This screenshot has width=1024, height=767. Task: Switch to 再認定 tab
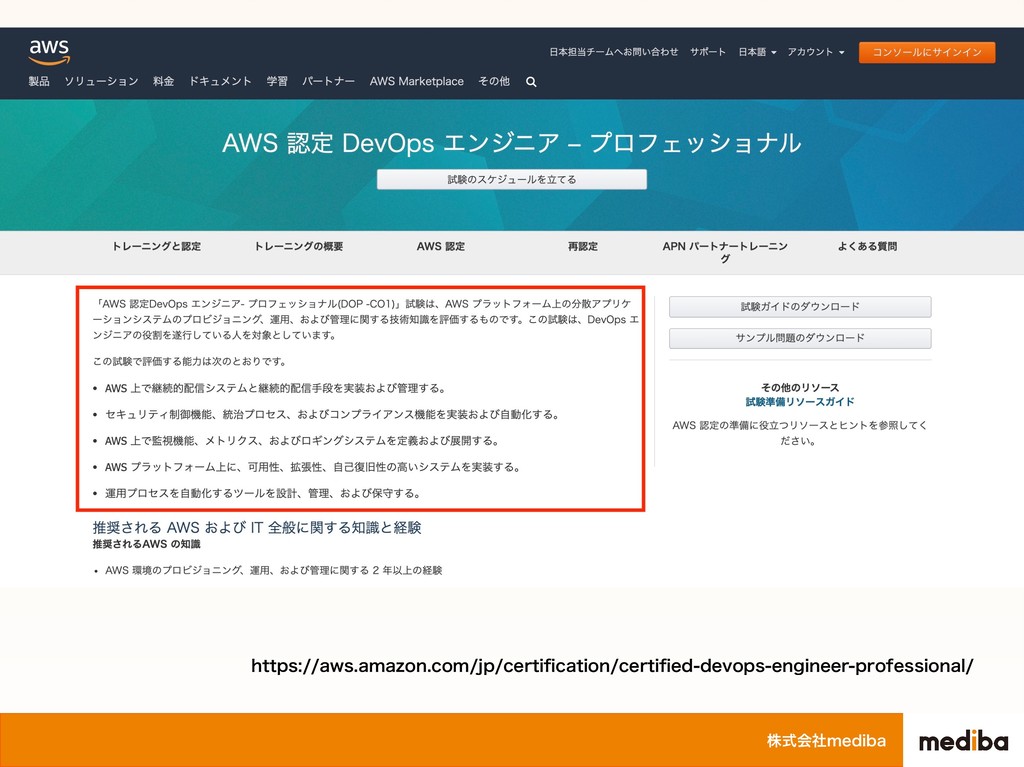(583, 246)
